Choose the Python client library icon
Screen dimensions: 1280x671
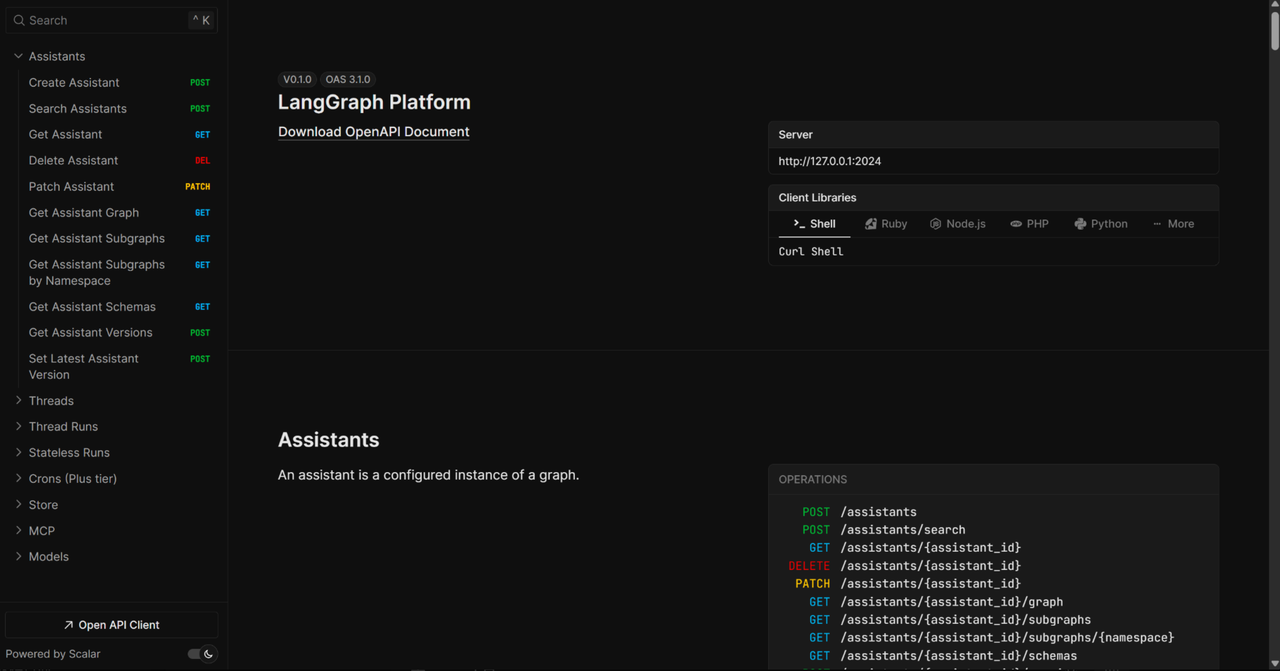[1080, 224]
